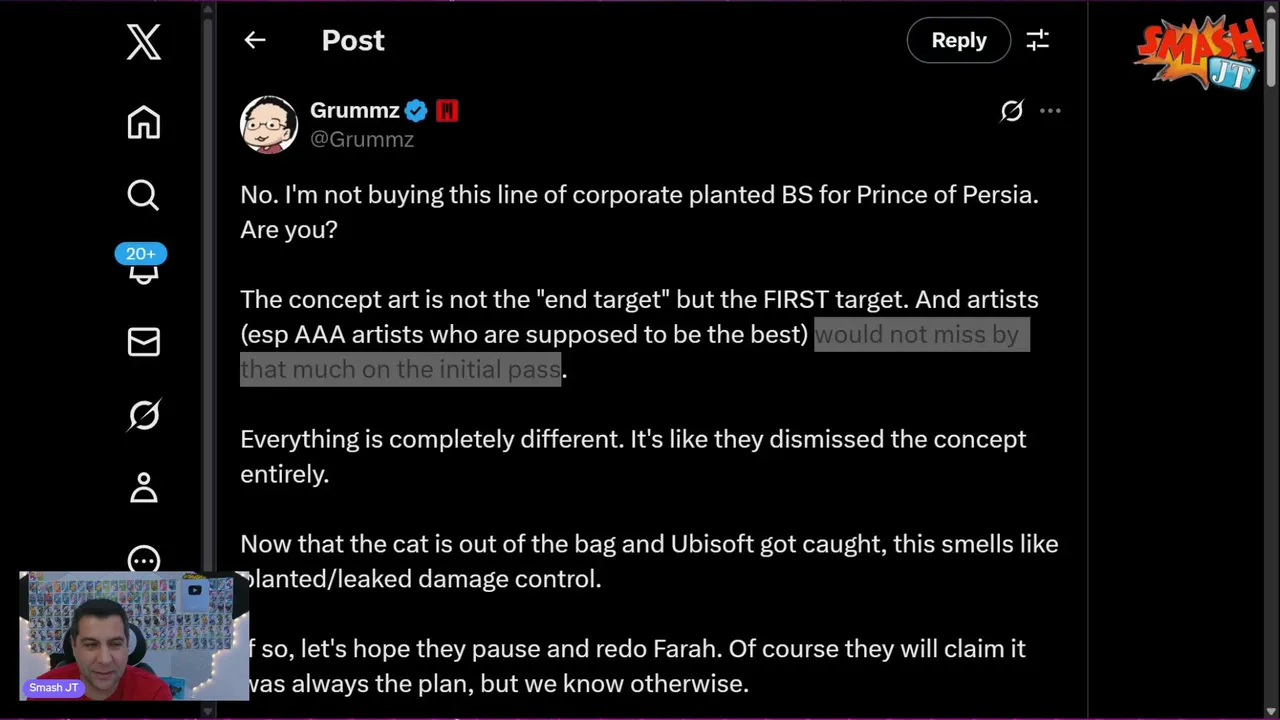
Task: Click the Smash JT webcam overlay
Action: 133,635
